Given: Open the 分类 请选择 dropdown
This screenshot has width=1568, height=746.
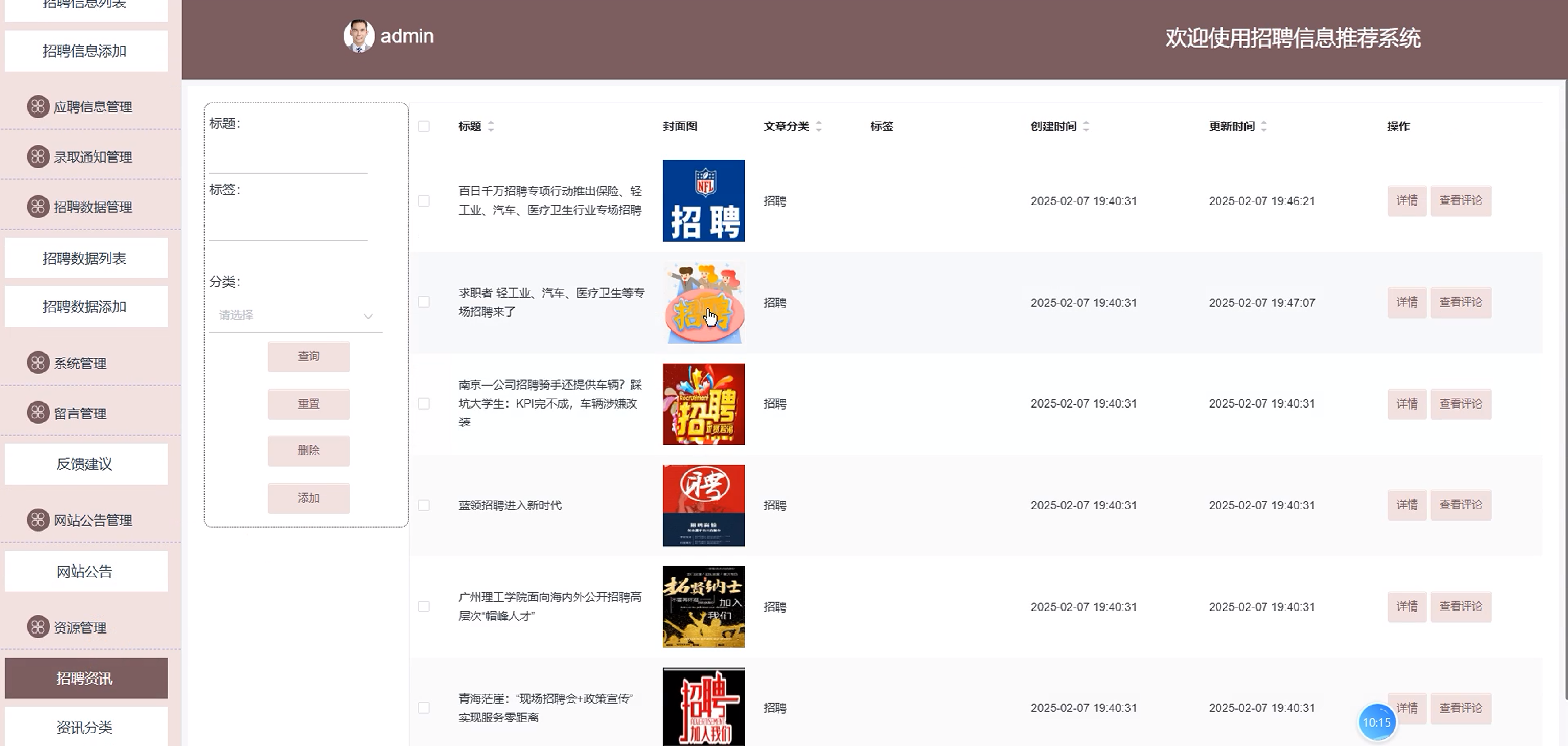Looking at the screenshot, I should [x=295, y=315].
